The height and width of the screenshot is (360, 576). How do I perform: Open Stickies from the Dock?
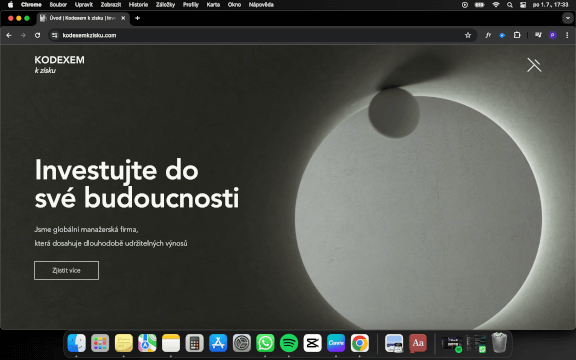click(x=124, y=343)
